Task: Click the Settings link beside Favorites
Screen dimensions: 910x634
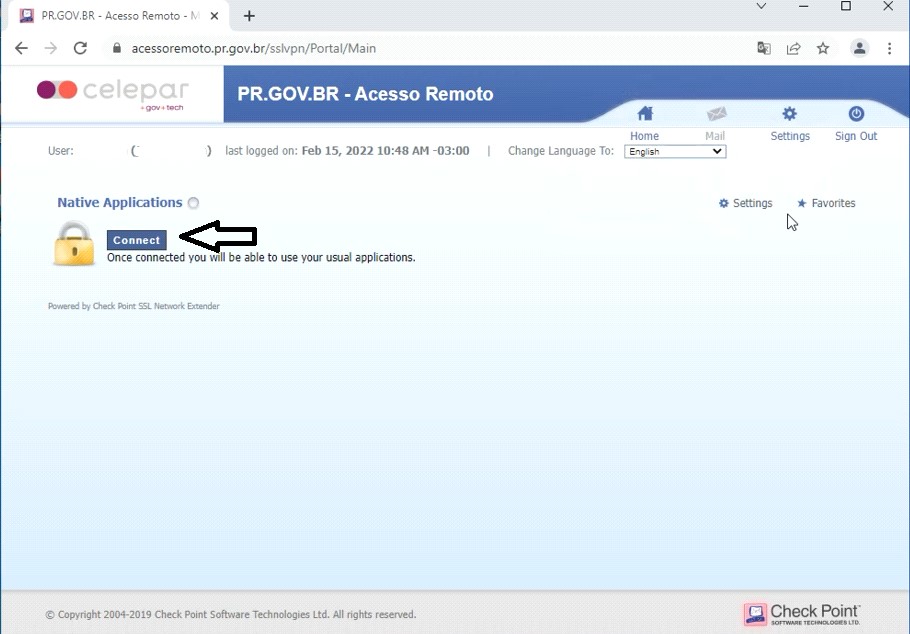Action: click(x=746, y=203)
